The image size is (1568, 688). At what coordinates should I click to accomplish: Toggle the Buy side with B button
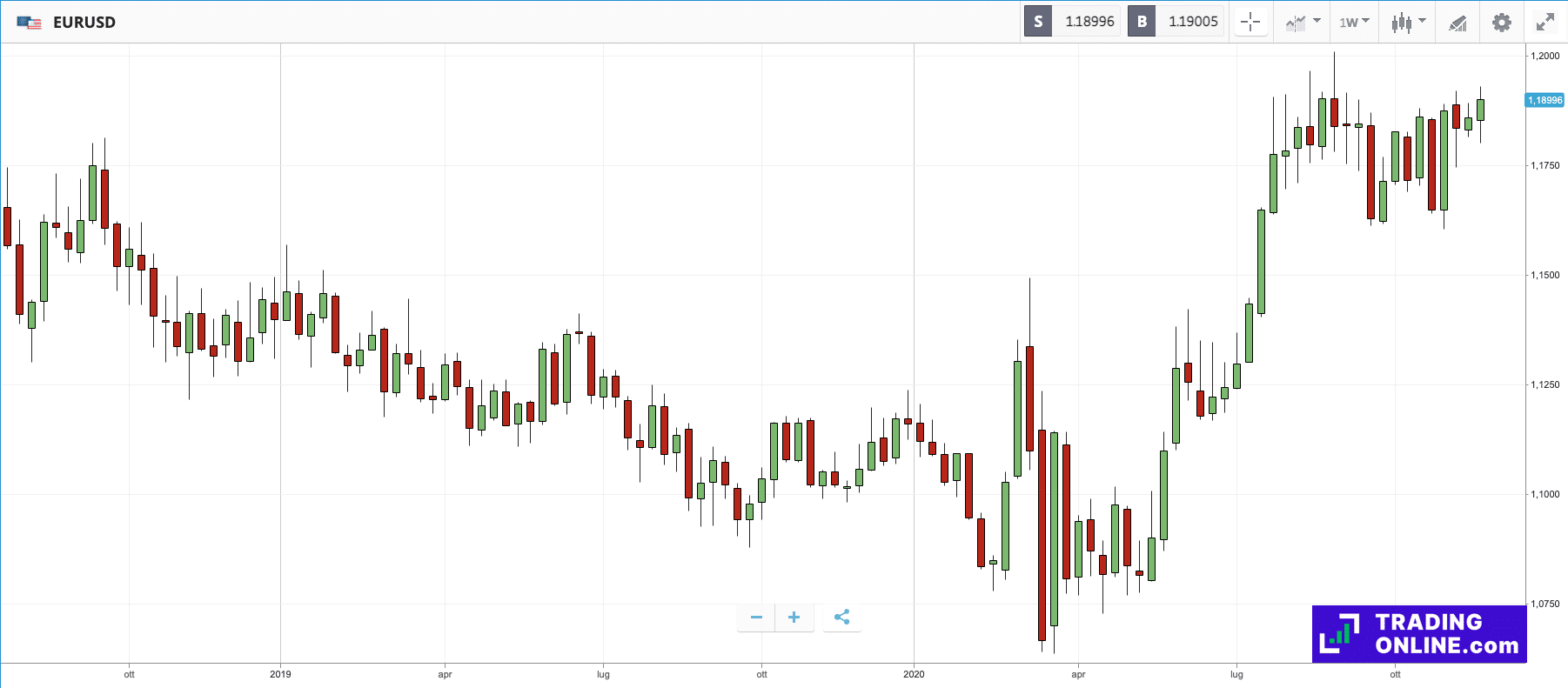pyautogui.click(x=1141, y=21)
